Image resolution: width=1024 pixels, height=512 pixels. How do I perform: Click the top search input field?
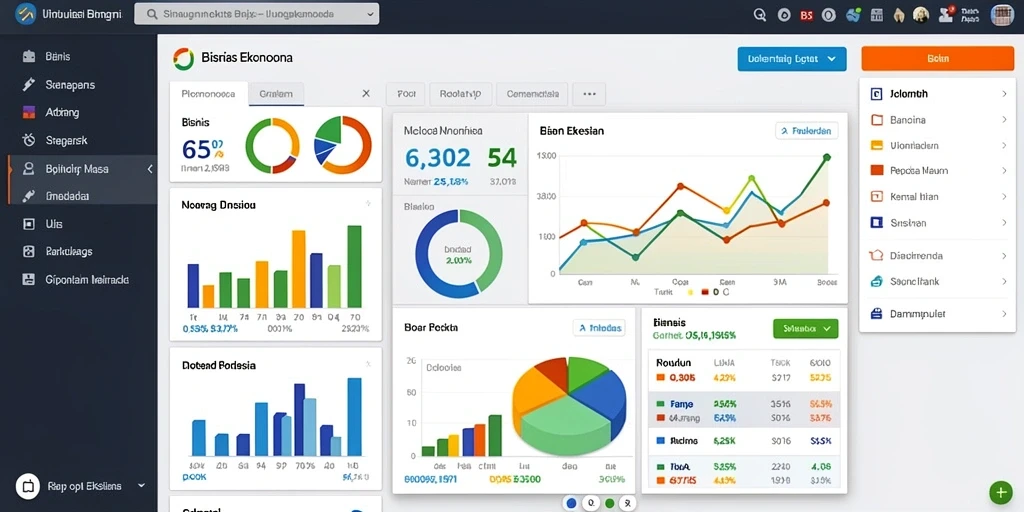click(257, 14)
